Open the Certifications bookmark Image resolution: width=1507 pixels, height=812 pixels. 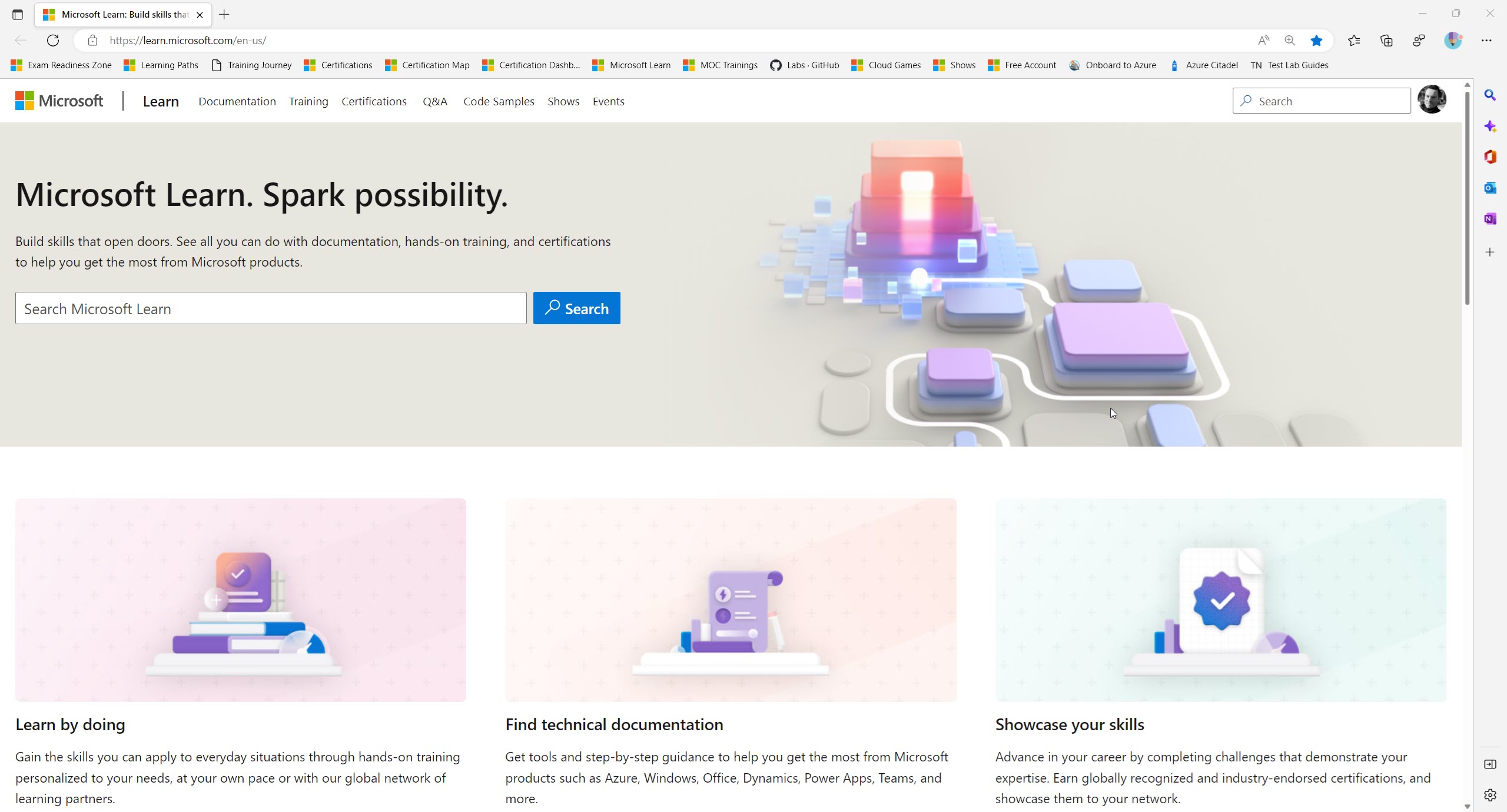(338, 65)
